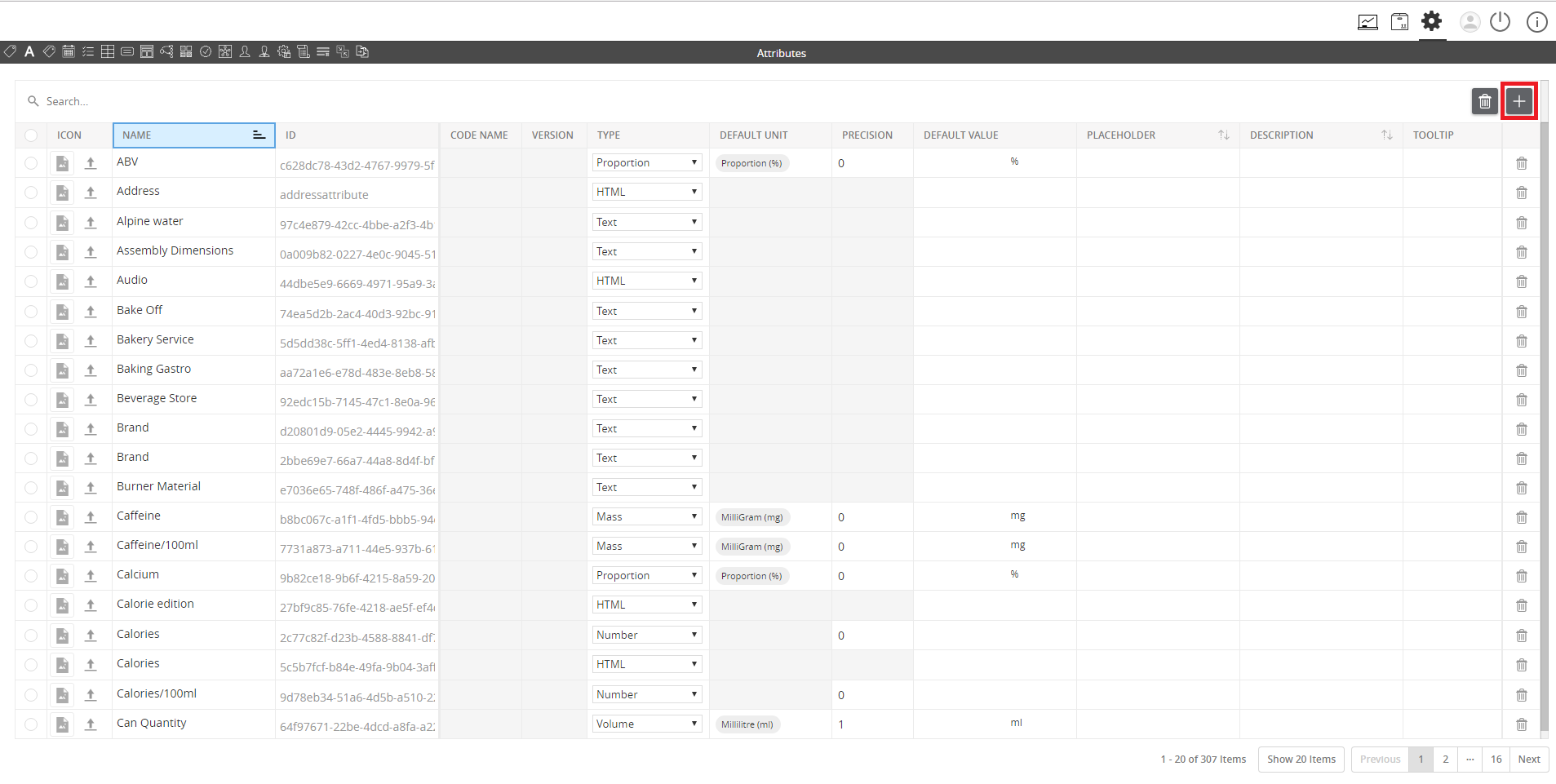The height and width of the screenshot is (784, 1556).
Task: Delete the Can Quantity row with trash icon
Action: pos(1522,724)
